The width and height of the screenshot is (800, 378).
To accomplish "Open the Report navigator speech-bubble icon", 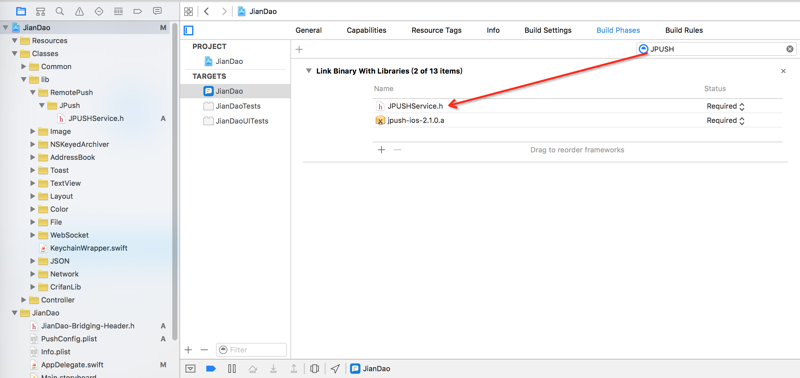I will tap(157, 11).
